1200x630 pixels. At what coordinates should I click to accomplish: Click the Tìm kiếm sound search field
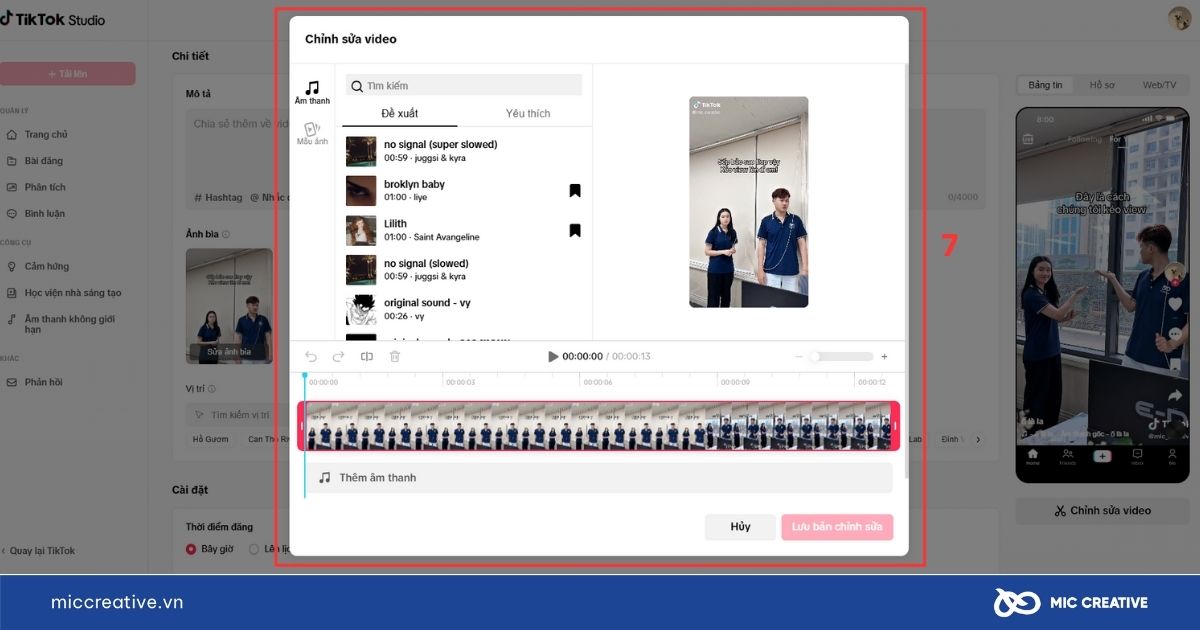click(464, 85)
